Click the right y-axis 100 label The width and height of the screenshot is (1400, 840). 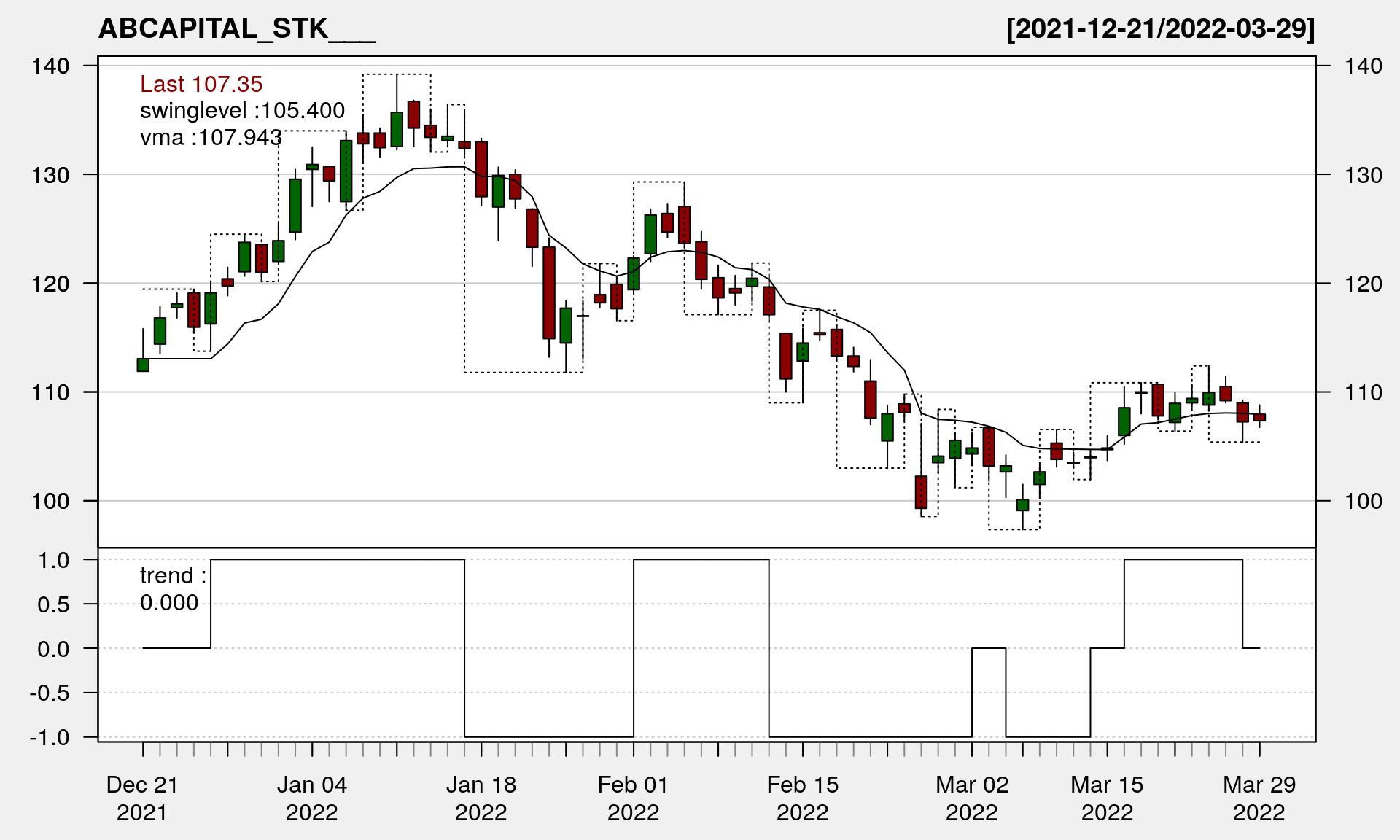click(1363, 501)
